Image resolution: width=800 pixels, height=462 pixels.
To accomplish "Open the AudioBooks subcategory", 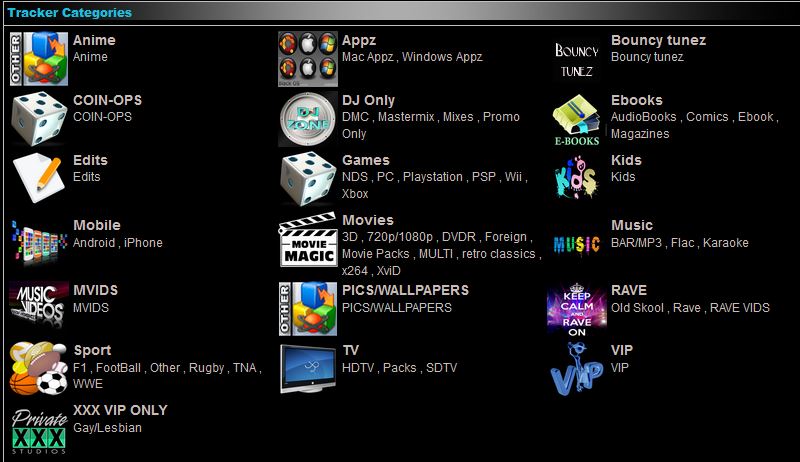I will 643,117.
